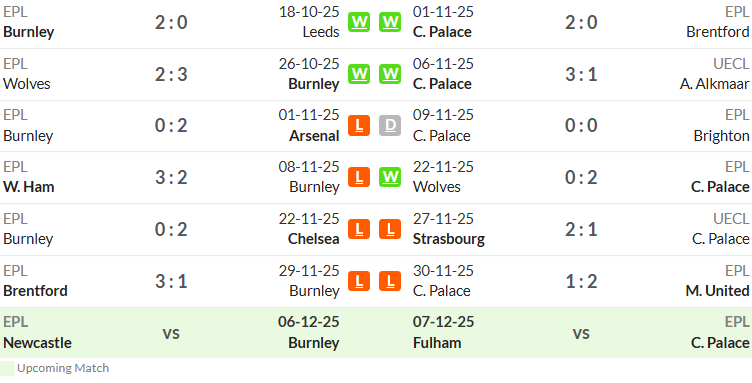Click the W. Ham team name

28,186
